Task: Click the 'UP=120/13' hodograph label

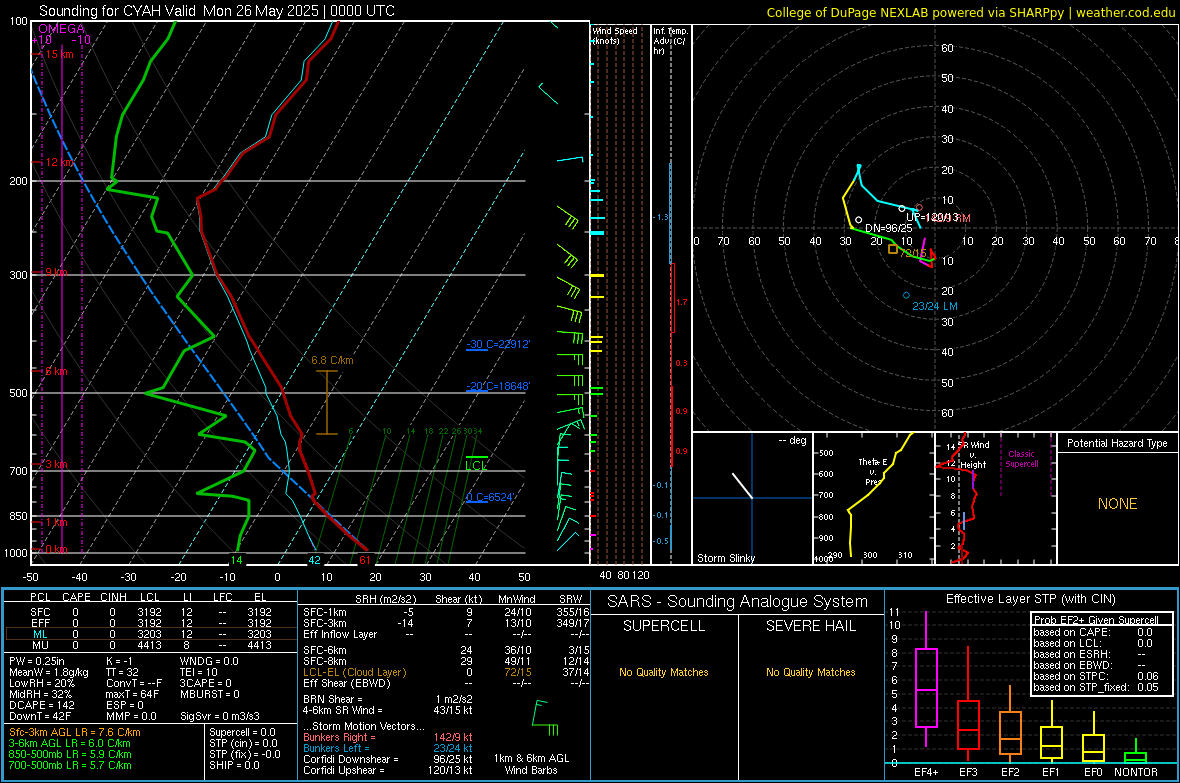Action: coord(932,218)
